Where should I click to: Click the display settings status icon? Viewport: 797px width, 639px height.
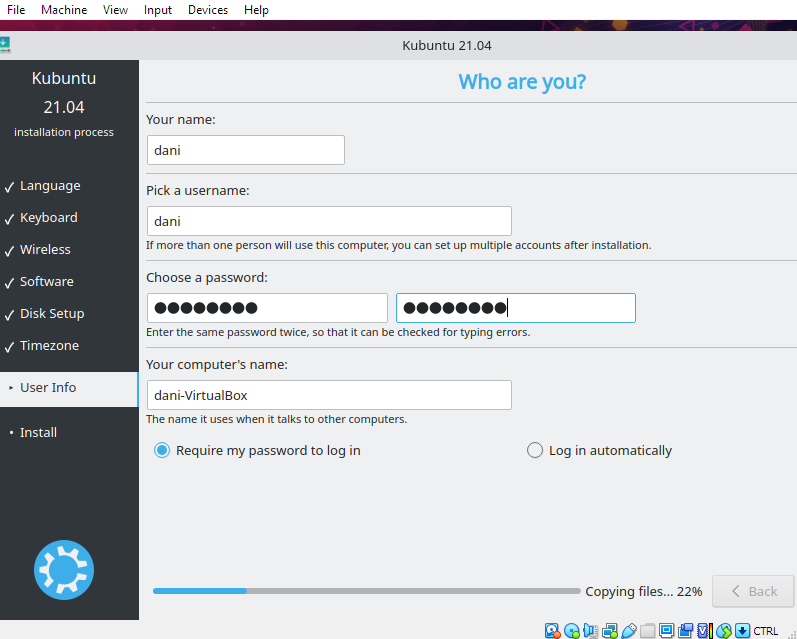point(666,631)
